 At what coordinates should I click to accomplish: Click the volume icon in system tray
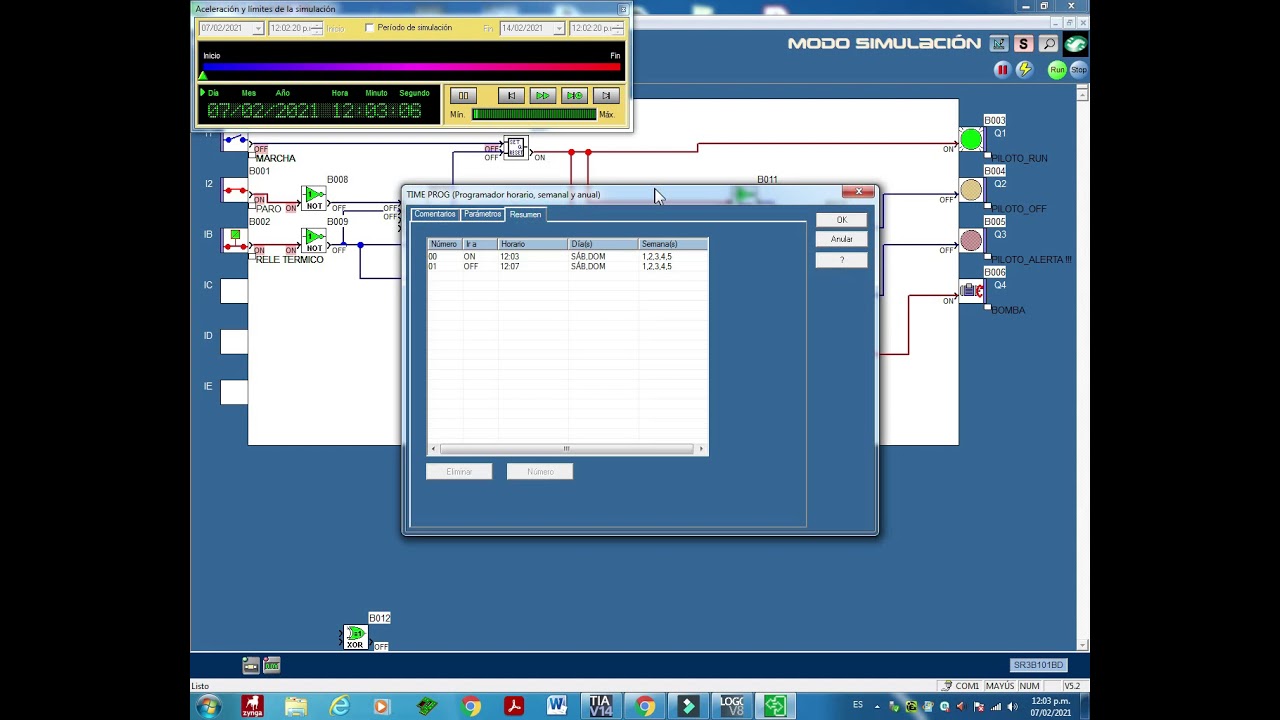[1012, 707]
